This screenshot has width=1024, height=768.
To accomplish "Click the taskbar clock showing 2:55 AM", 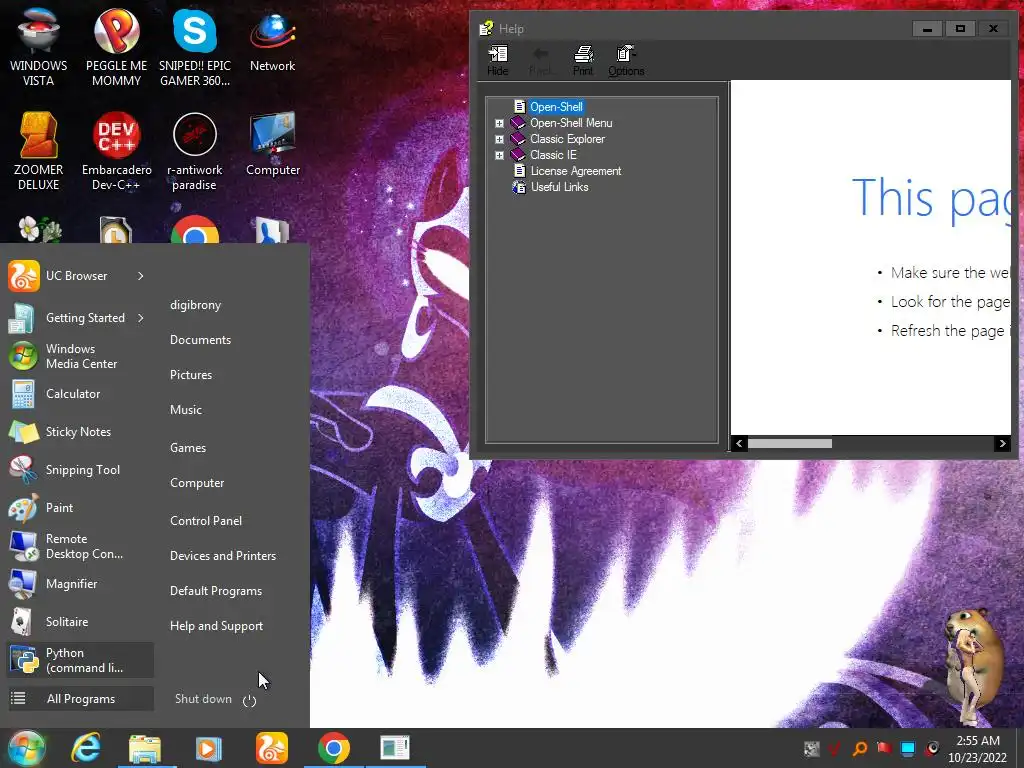I will [978, 749].
